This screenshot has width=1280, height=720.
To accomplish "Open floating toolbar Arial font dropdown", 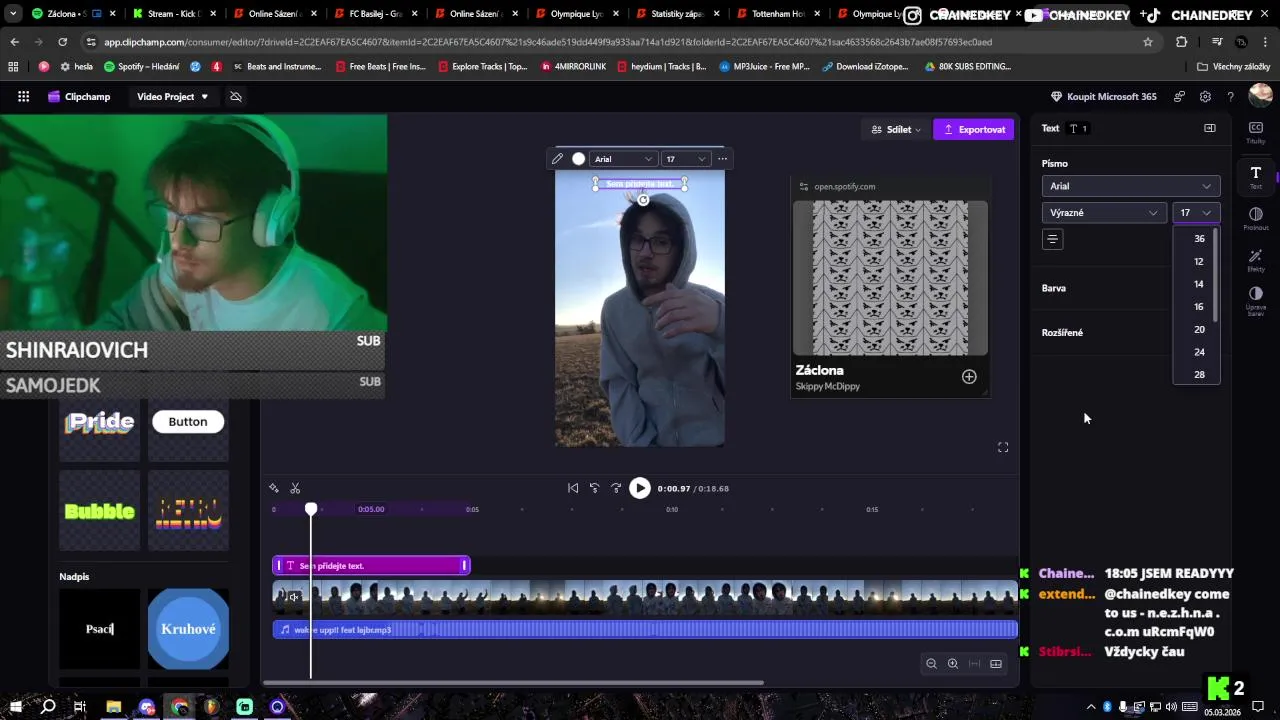I will pos(623,159).
